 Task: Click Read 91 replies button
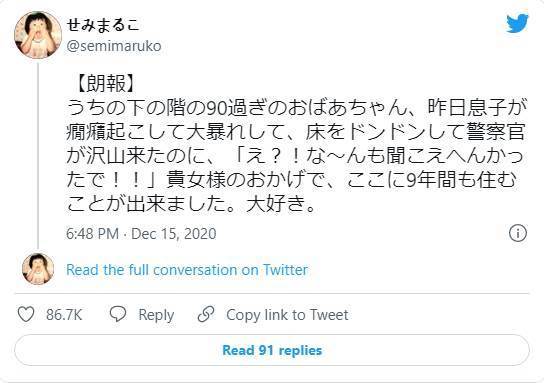point(272,350)
